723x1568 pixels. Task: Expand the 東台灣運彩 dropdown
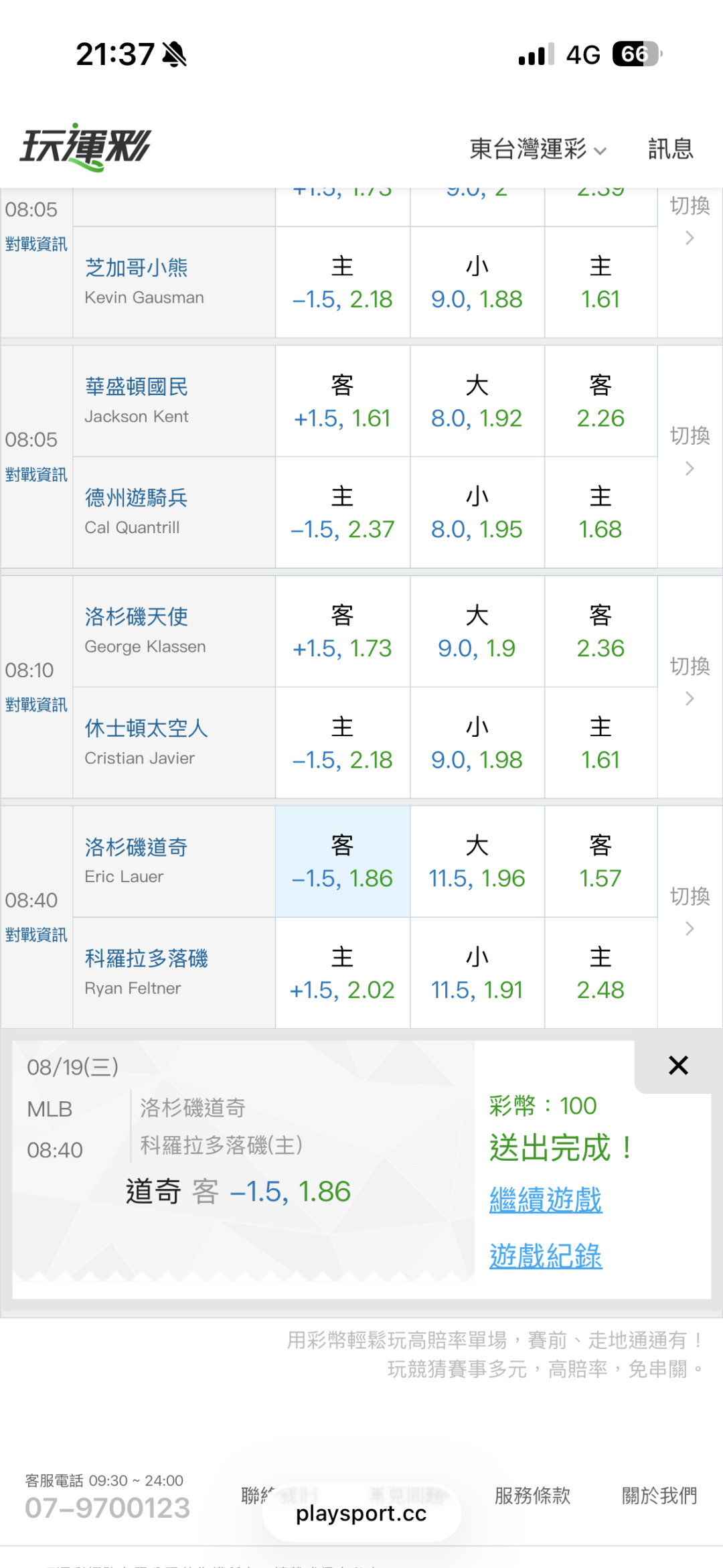pos(538,149)
